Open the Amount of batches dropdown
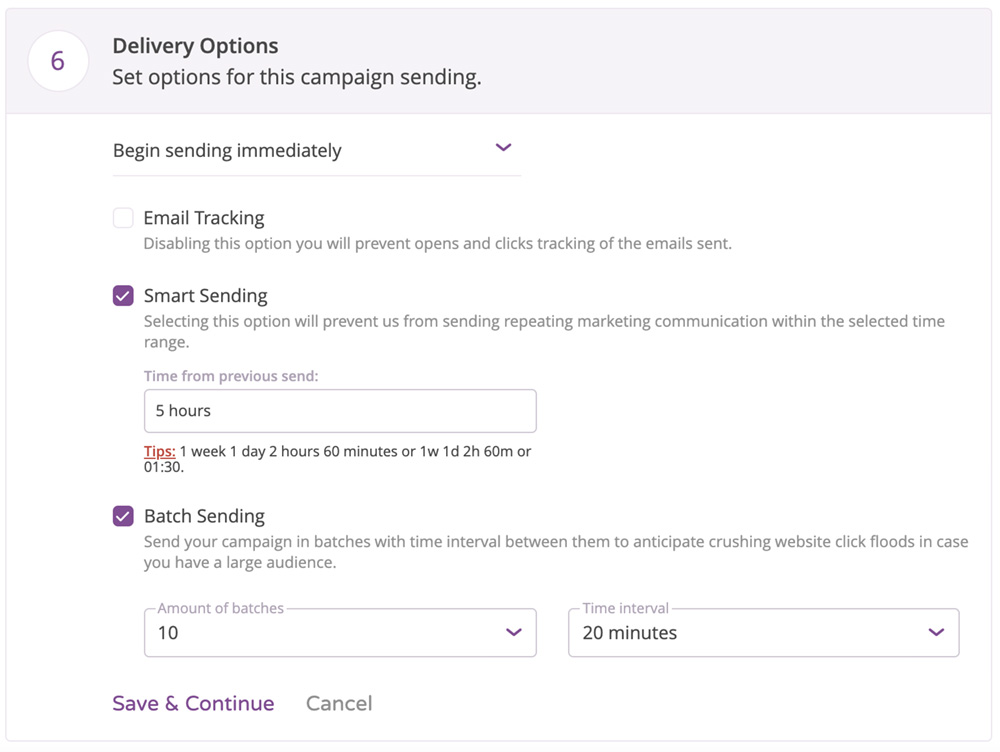The width and height of the screenshot is (1000, 752). tap(340, 633)
